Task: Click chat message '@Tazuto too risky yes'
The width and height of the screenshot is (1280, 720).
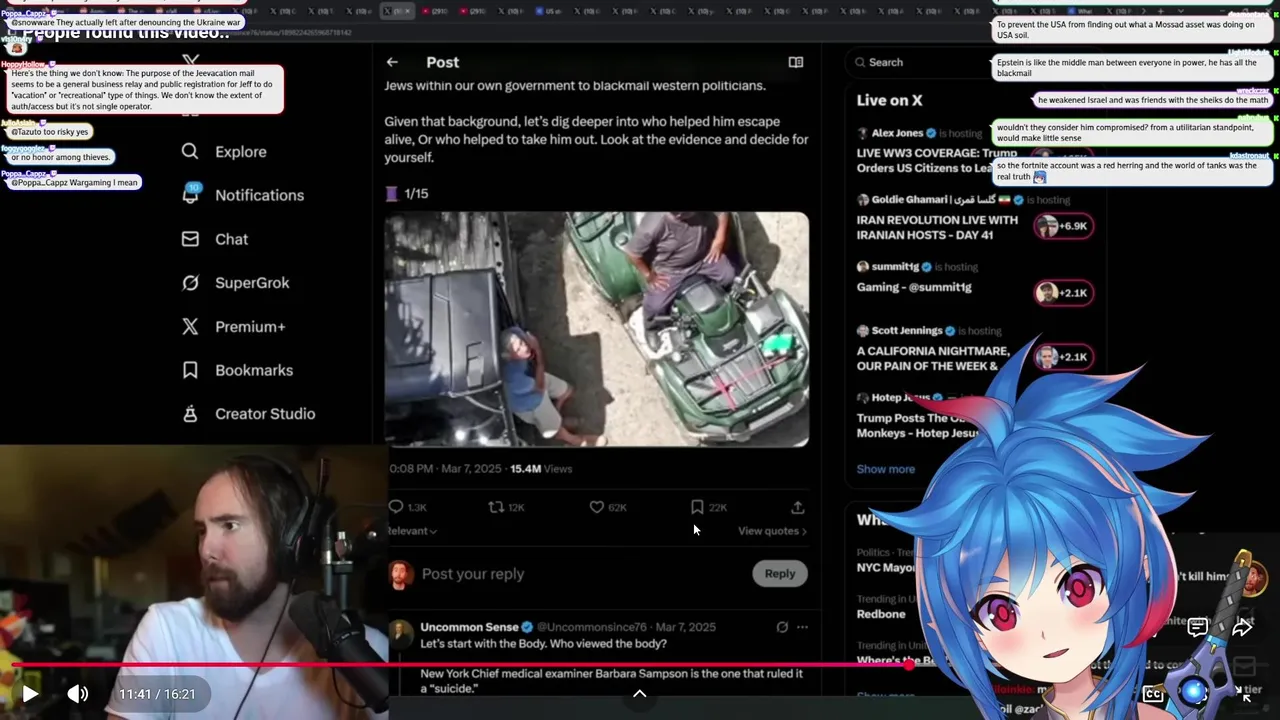Action: pyautogui.click(x=49, y=132)
